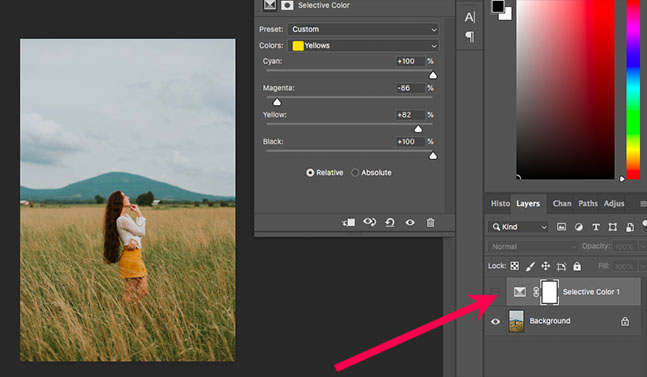647x377 pixels.
Task: Open the layer Opacity slider dropdown arrow
Action: pyautogui.click(x=642, y=247)
